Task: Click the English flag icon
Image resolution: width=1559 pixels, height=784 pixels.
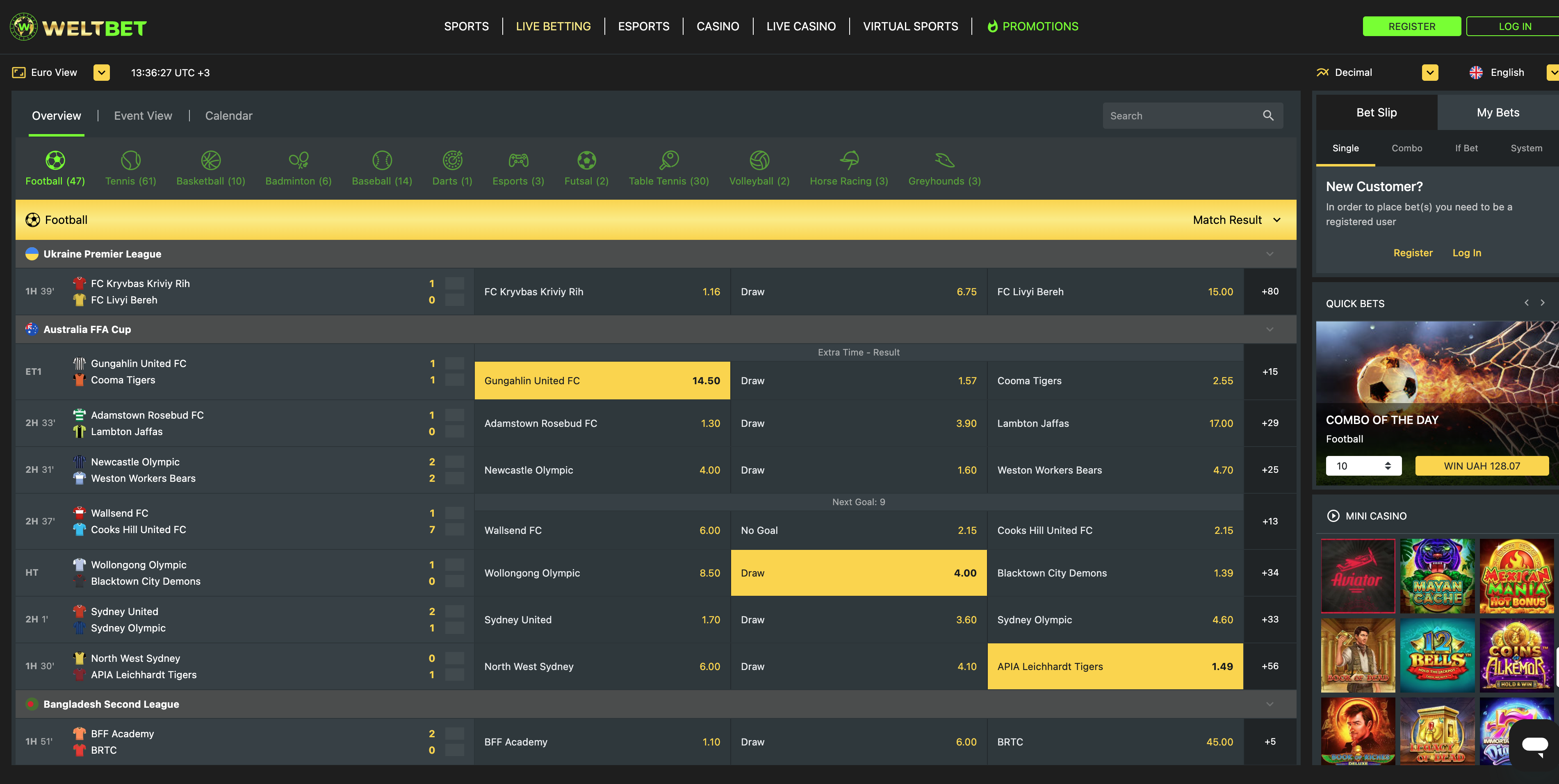Action: (1476, 73)
